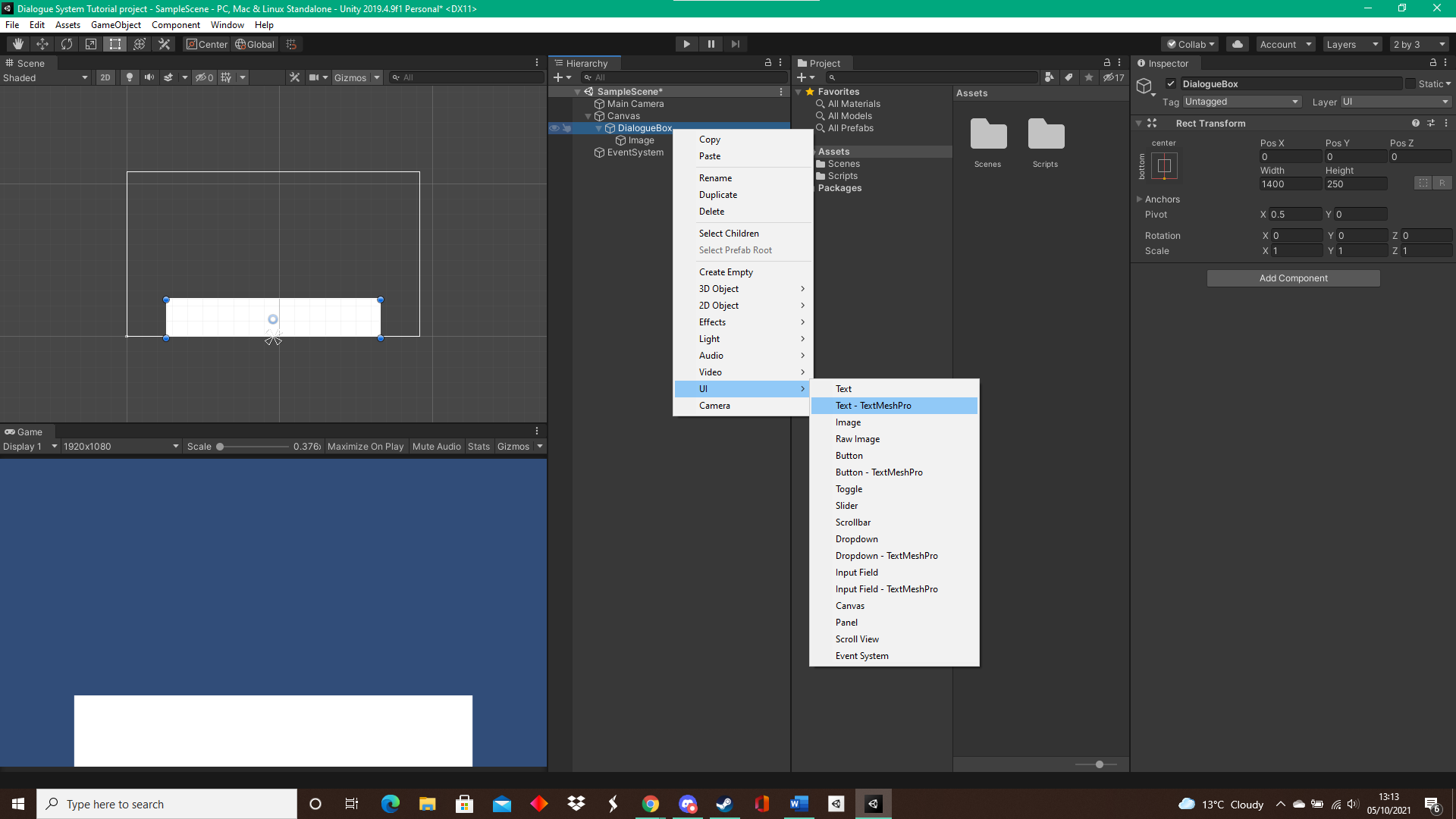
Task: Switch pivot mode using the Center icon
Action: tap(206, 44)
